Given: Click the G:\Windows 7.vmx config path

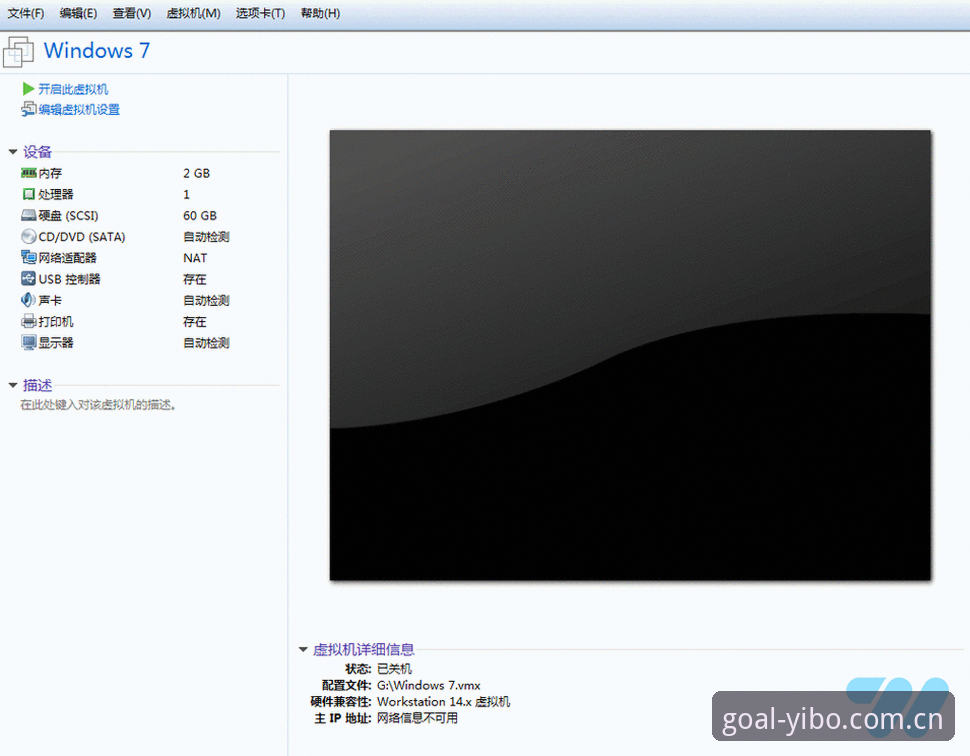Looking at the screenshot, I should click(429, 685).
